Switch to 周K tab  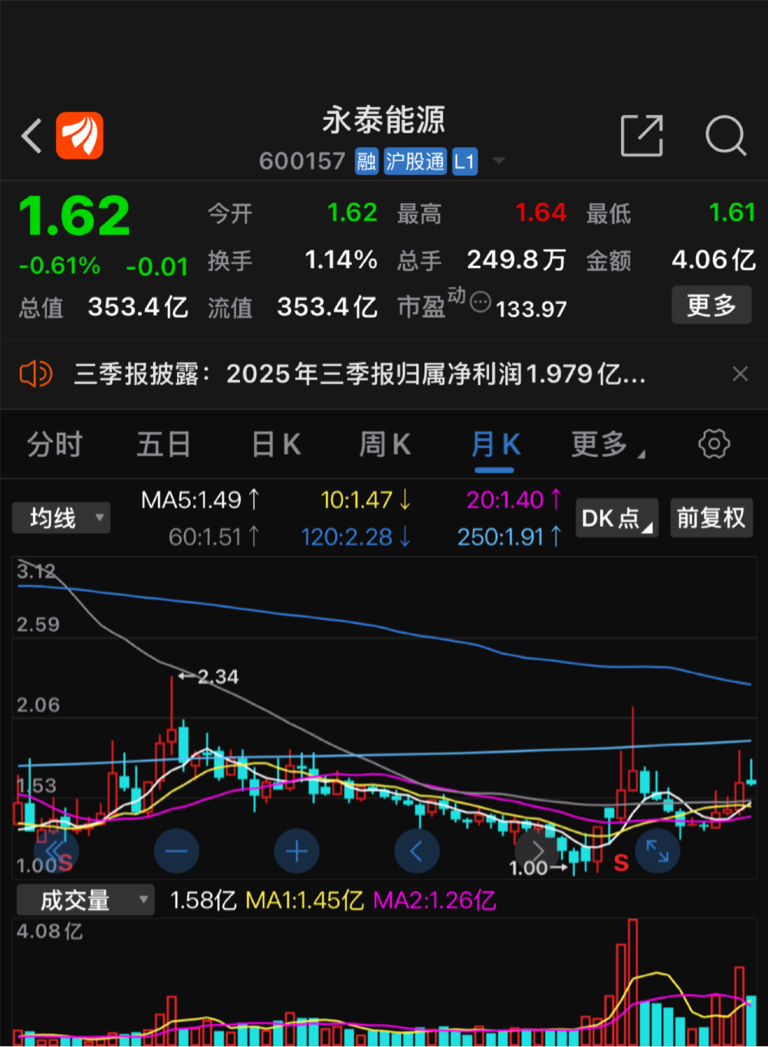click(384, 444)
